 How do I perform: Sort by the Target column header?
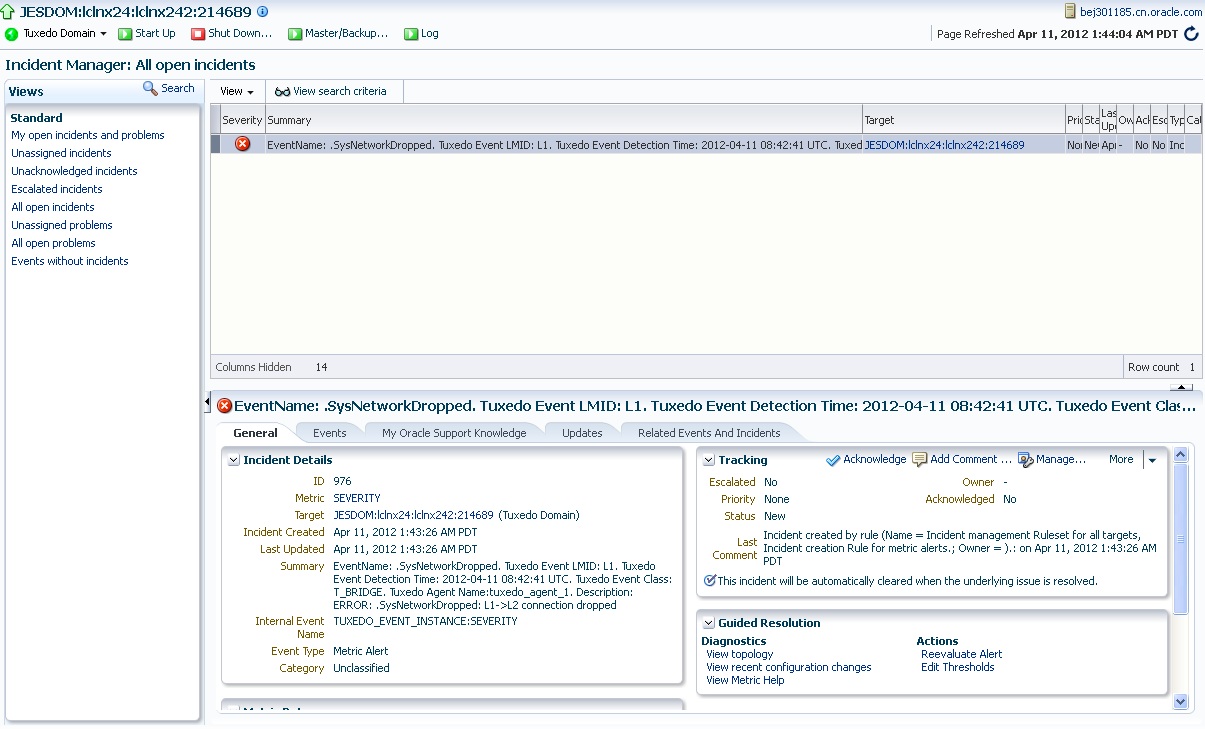click(963, 120)
